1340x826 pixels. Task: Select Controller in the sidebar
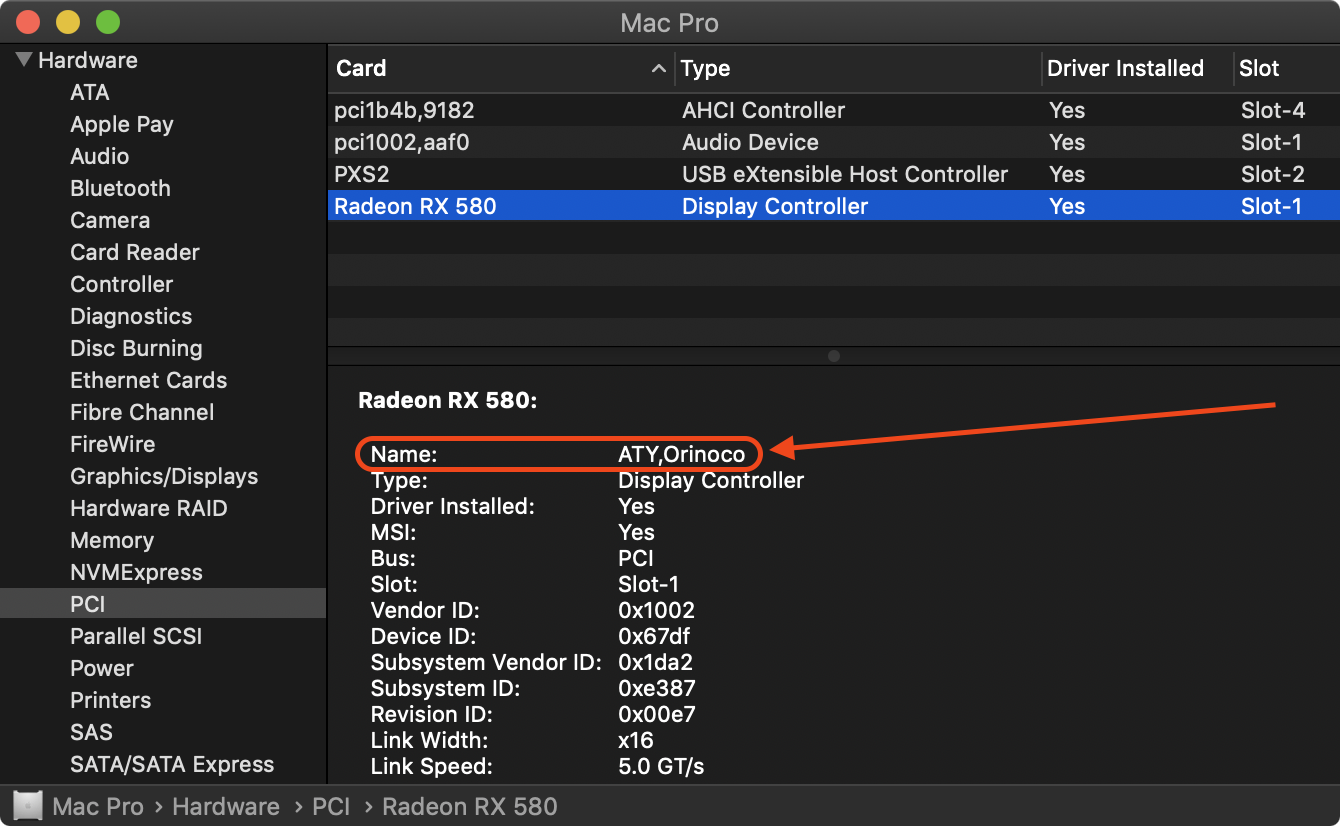121,284
